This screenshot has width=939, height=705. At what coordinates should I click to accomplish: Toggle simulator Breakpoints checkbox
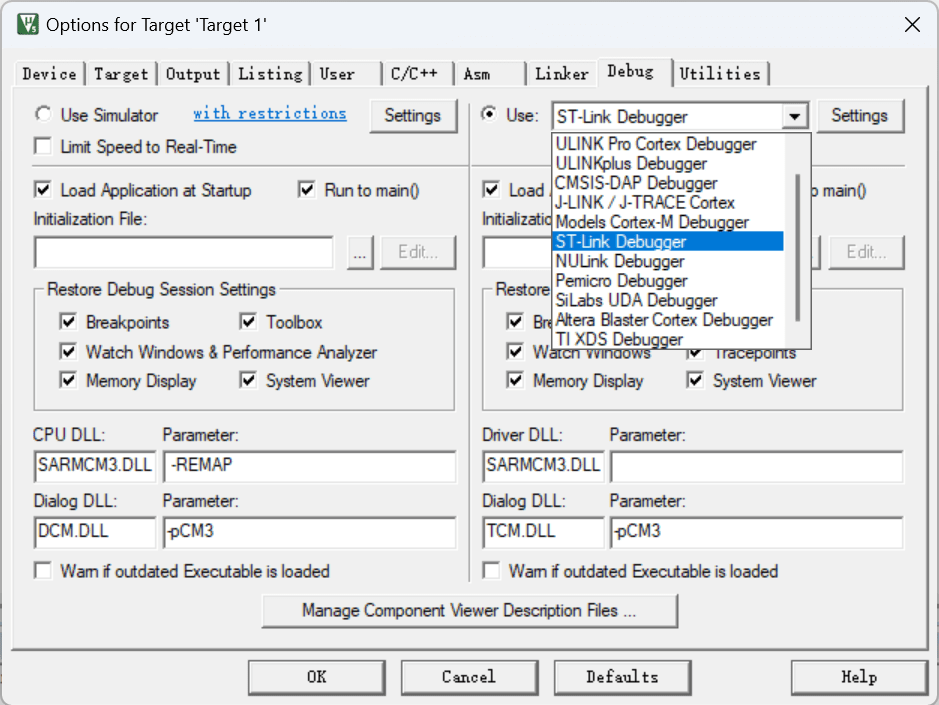coord(68,322)
